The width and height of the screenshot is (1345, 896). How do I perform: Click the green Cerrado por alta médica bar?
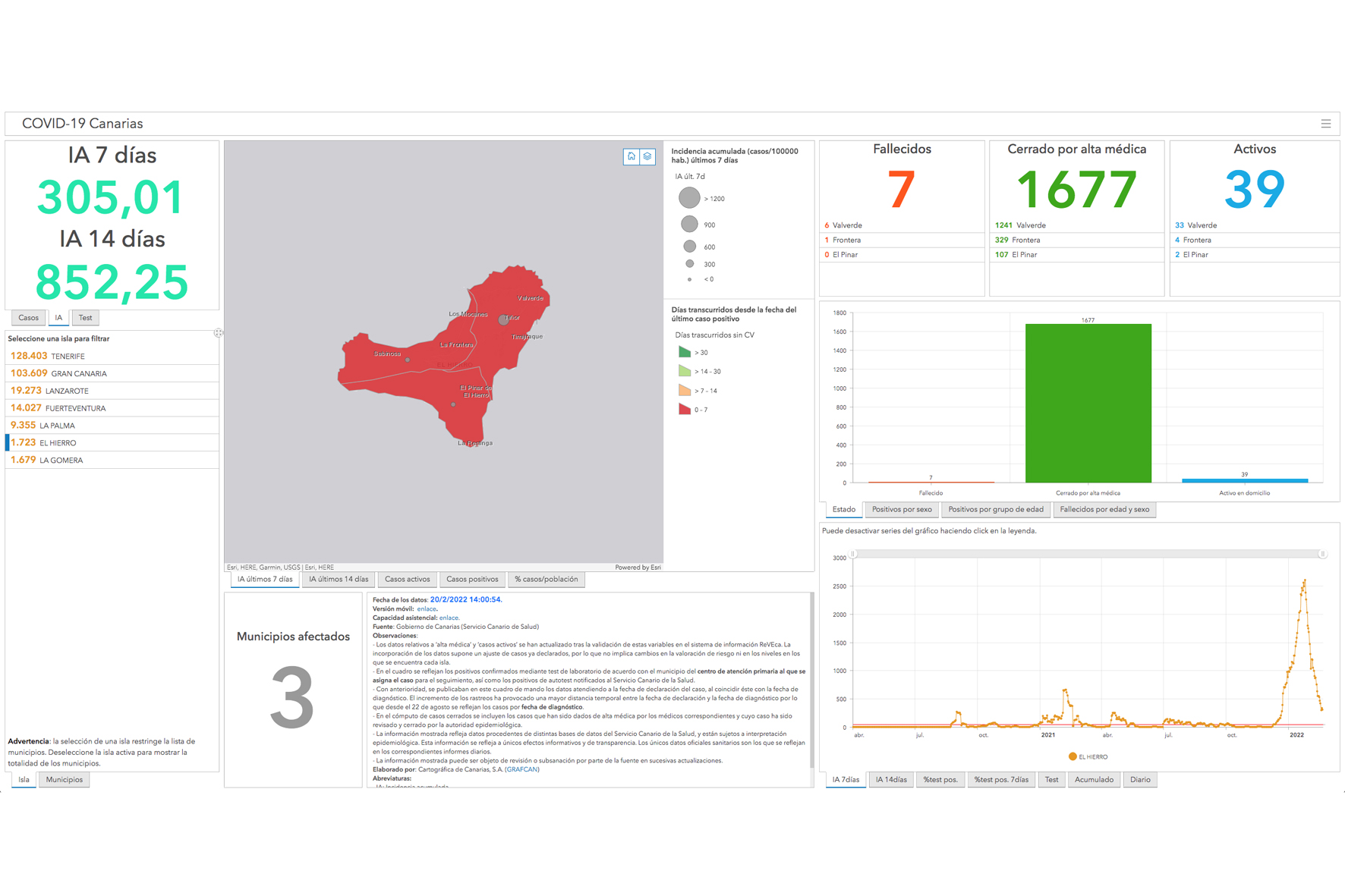pos(1088,403)
